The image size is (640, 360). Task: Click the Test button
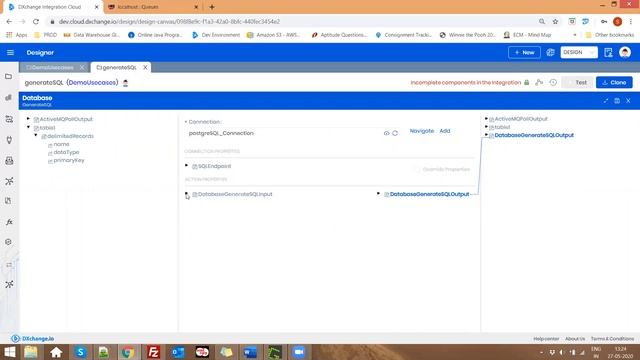(x=577, y=82)
